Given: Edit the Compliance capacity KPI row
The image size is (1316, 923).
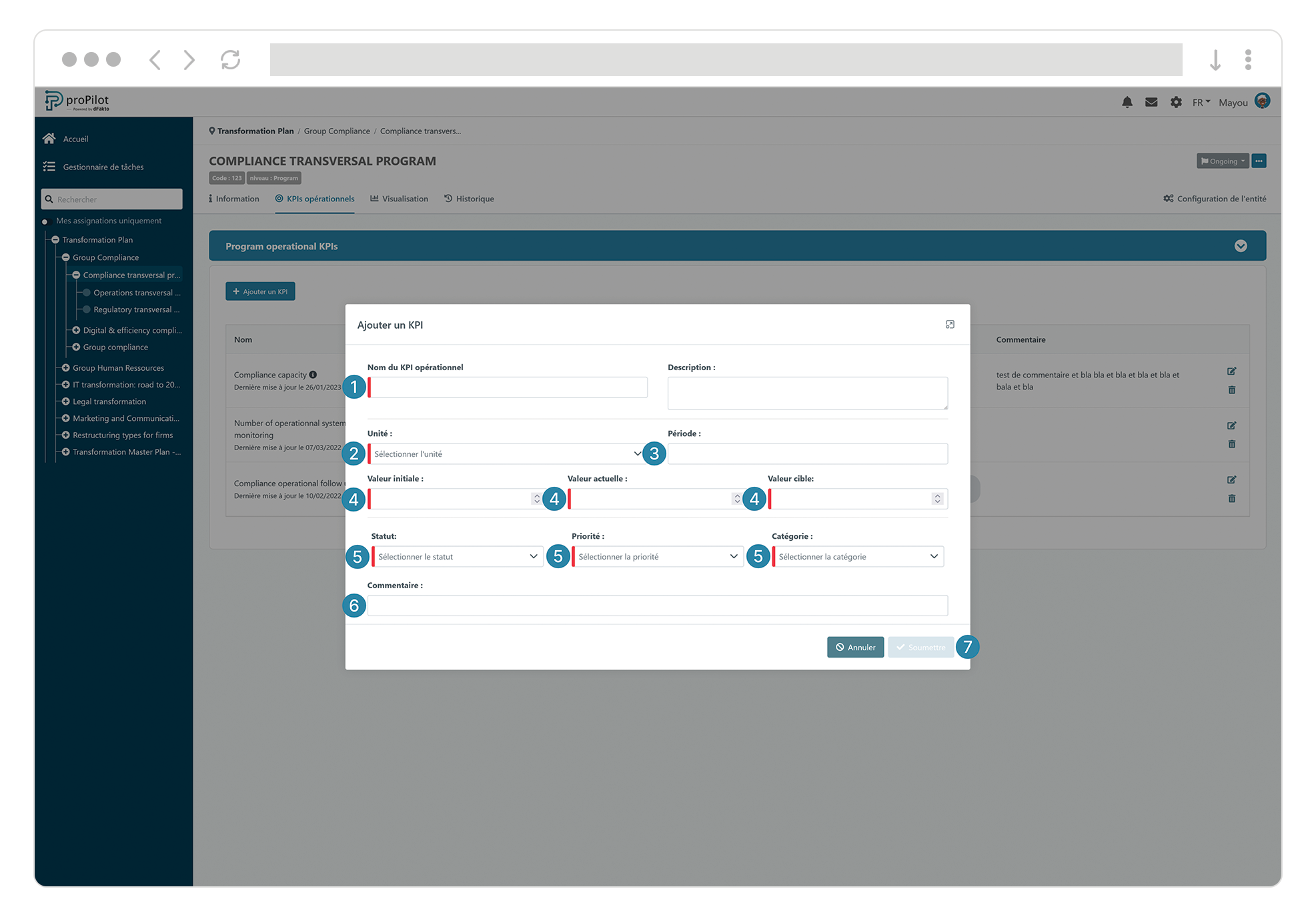Looking at the screenshot, I should 1231,371.
